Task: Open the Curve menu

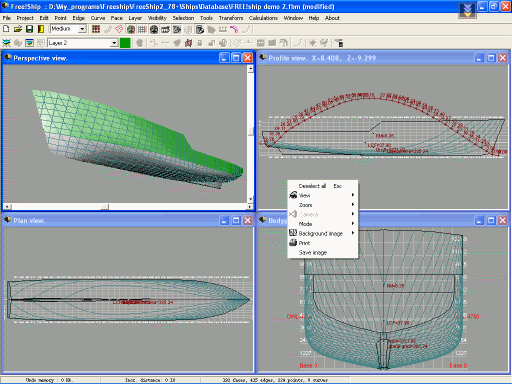Action: [x=98, y=18]
